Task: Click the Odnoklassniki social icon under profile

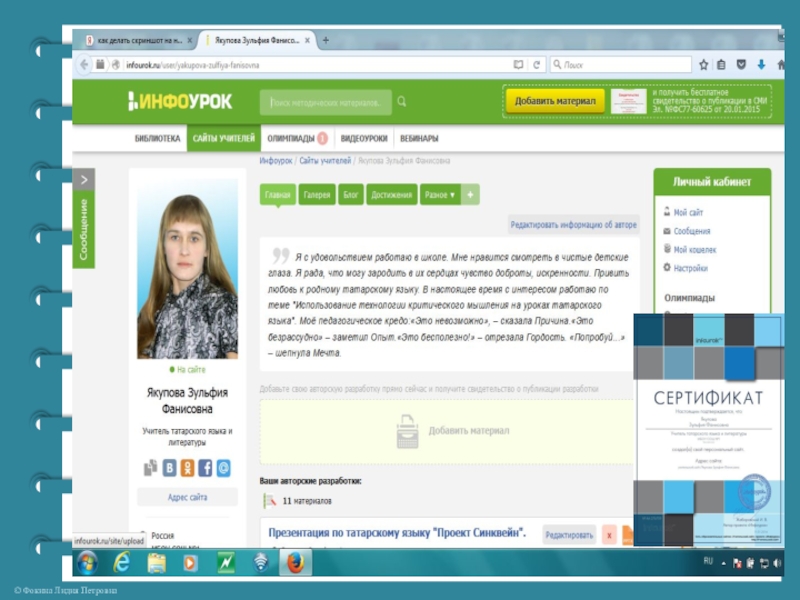Action: [x=187, y=468]
